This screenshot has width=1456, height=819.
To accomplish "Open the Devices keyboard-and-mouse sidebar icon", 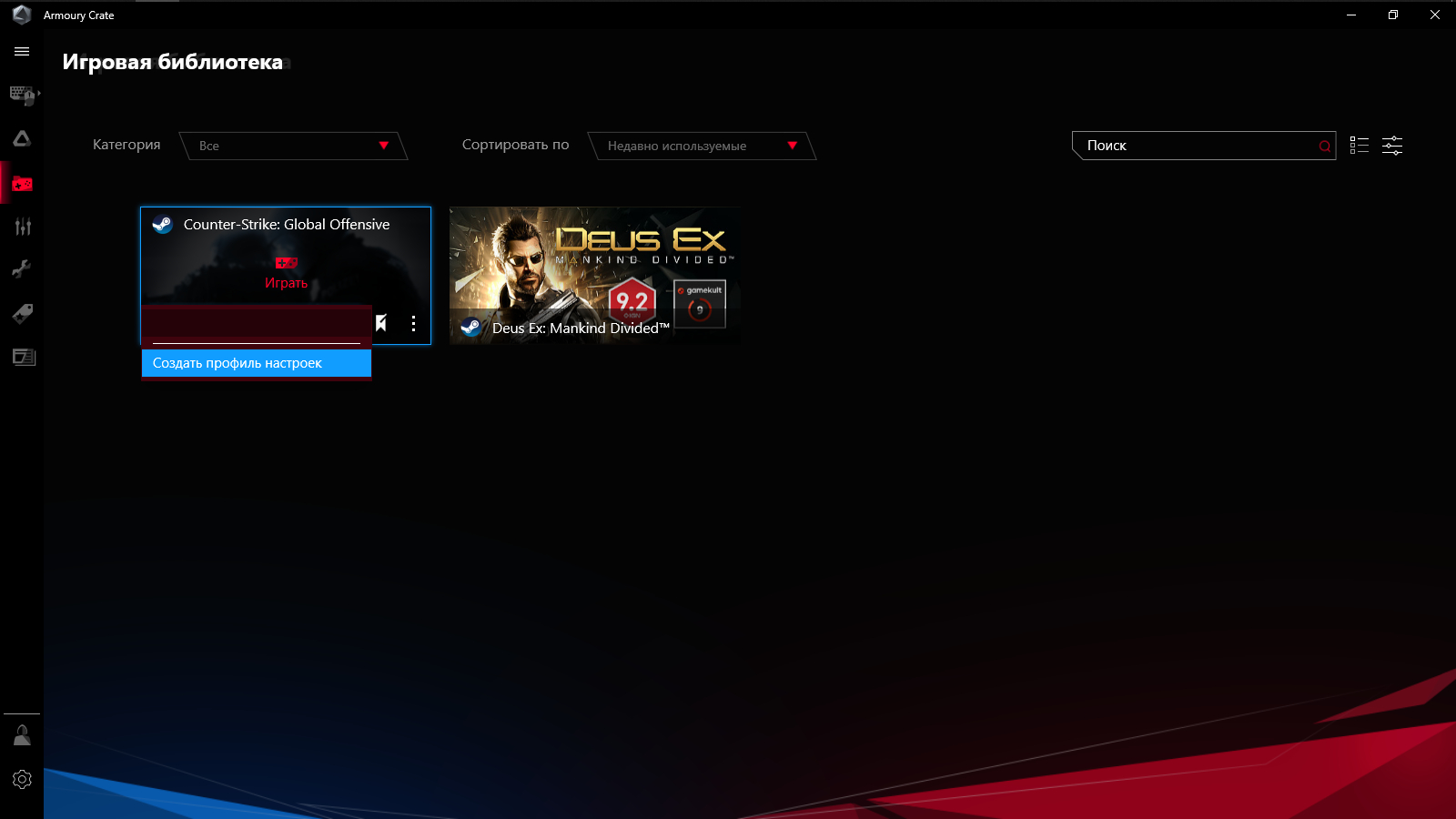I will [23, 95].
